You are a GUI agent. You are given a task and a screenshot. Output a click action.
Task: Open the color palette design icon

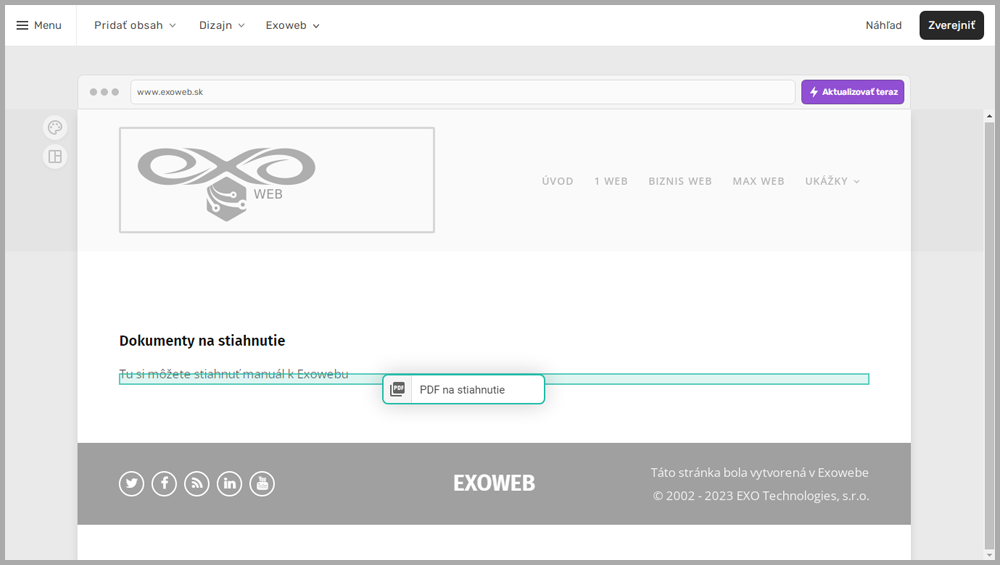point(55,127)
